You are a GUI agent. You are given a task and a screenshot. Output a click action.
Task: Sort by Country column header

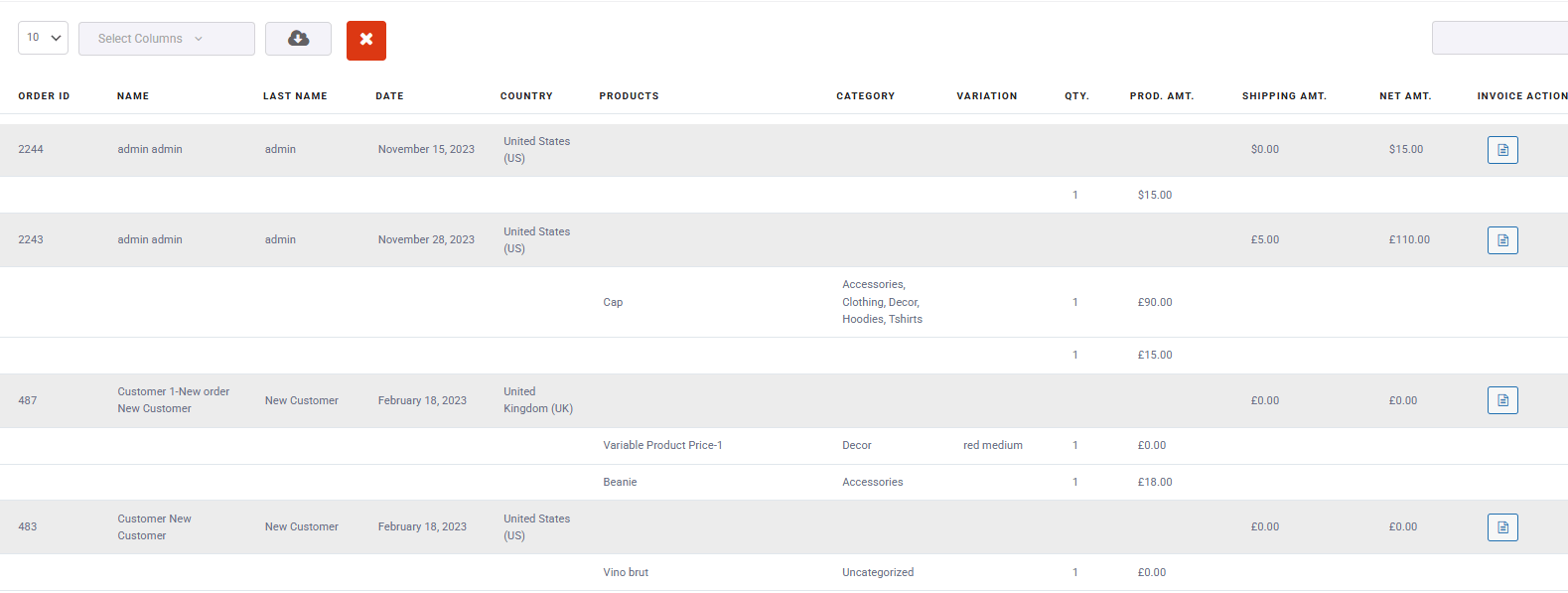(526, 96)
